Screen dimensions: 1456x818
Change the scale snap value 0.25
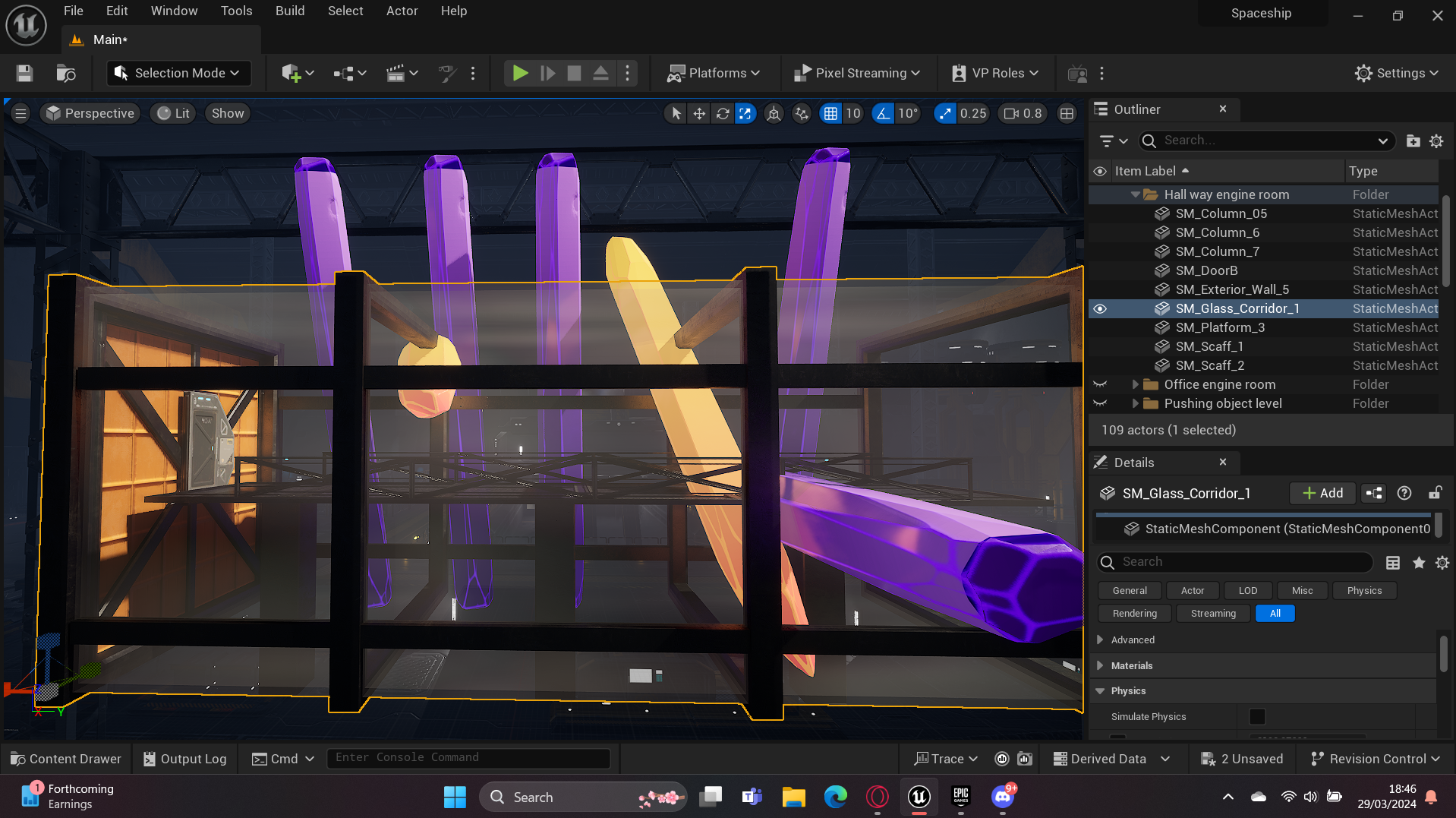point(973,113)
